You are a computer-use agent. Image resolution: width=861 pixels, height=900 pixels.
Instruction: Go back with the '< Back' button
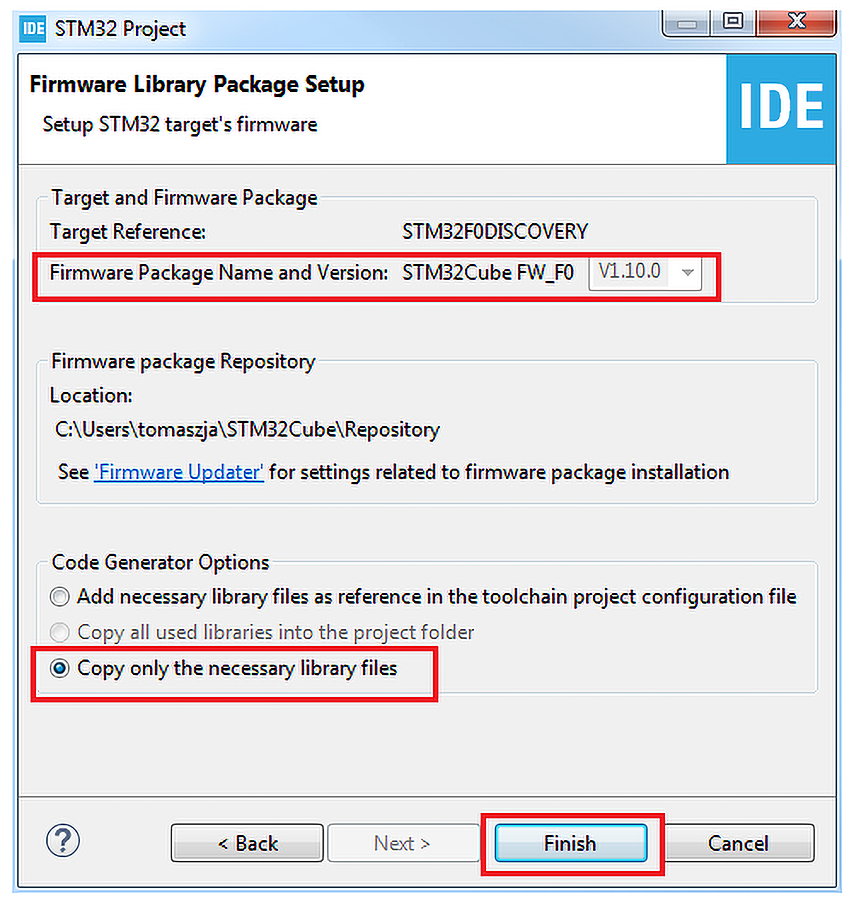coord(247,843)
